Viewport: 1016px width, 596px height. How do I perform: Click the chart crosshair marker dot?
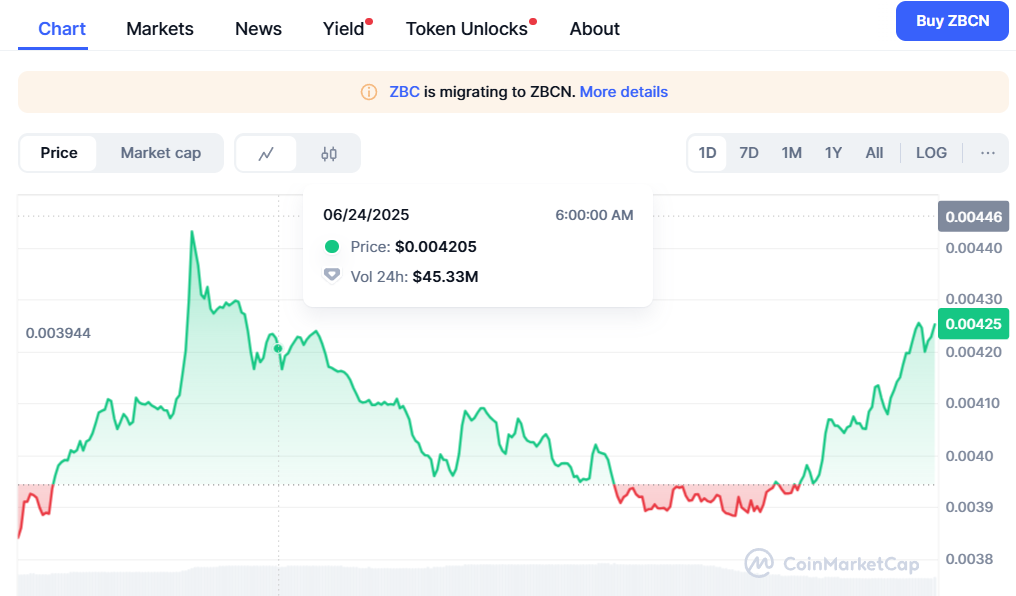click(x=279, y=349)
